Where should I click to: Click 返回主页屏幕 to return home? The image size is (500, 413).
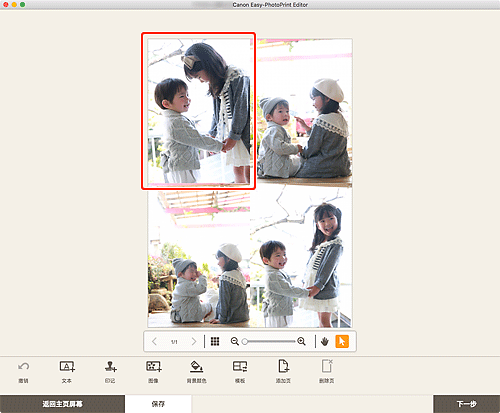coord(62,404)
